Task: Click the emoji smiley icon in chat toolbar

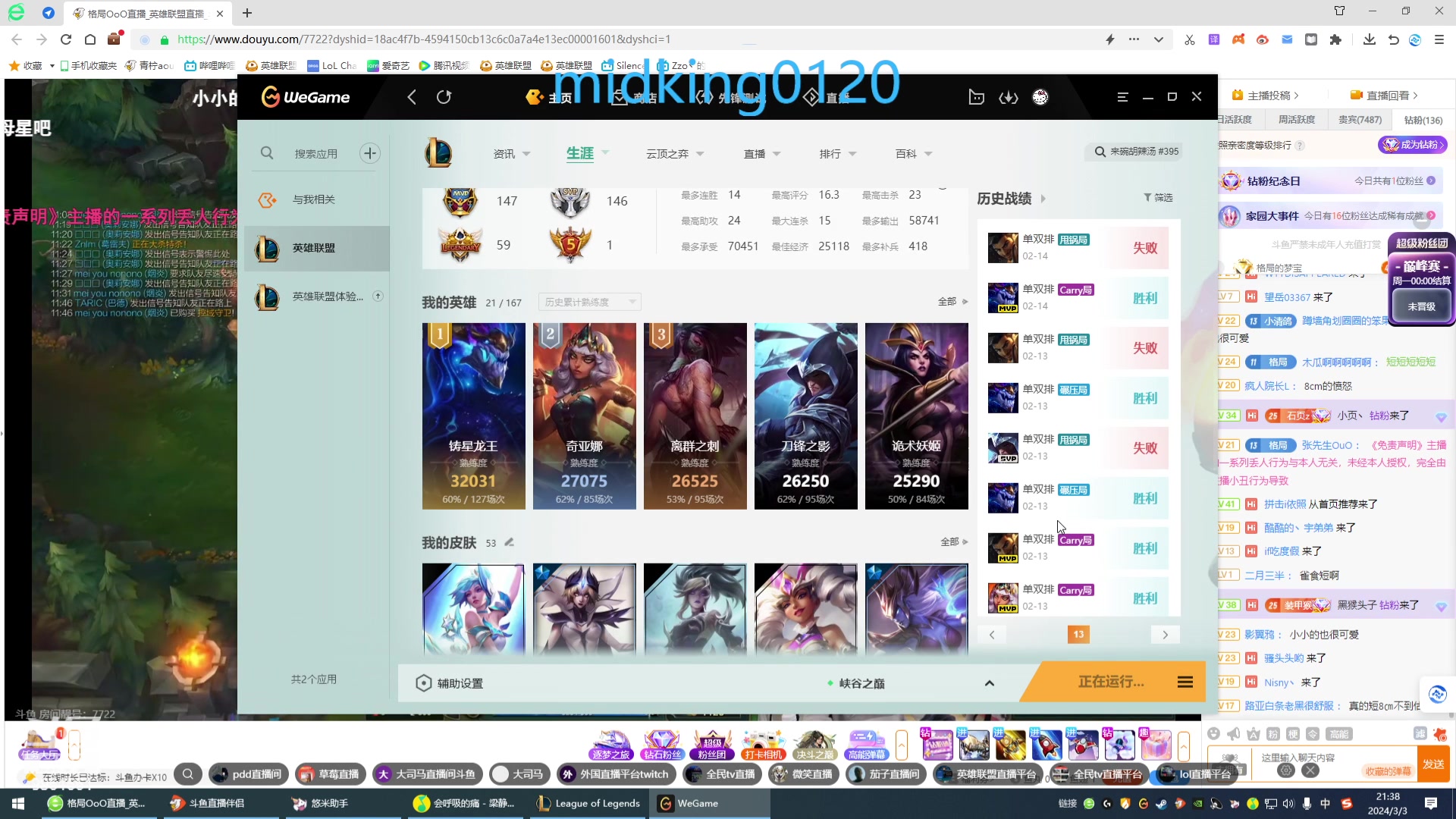Action: pos(1213,733)
